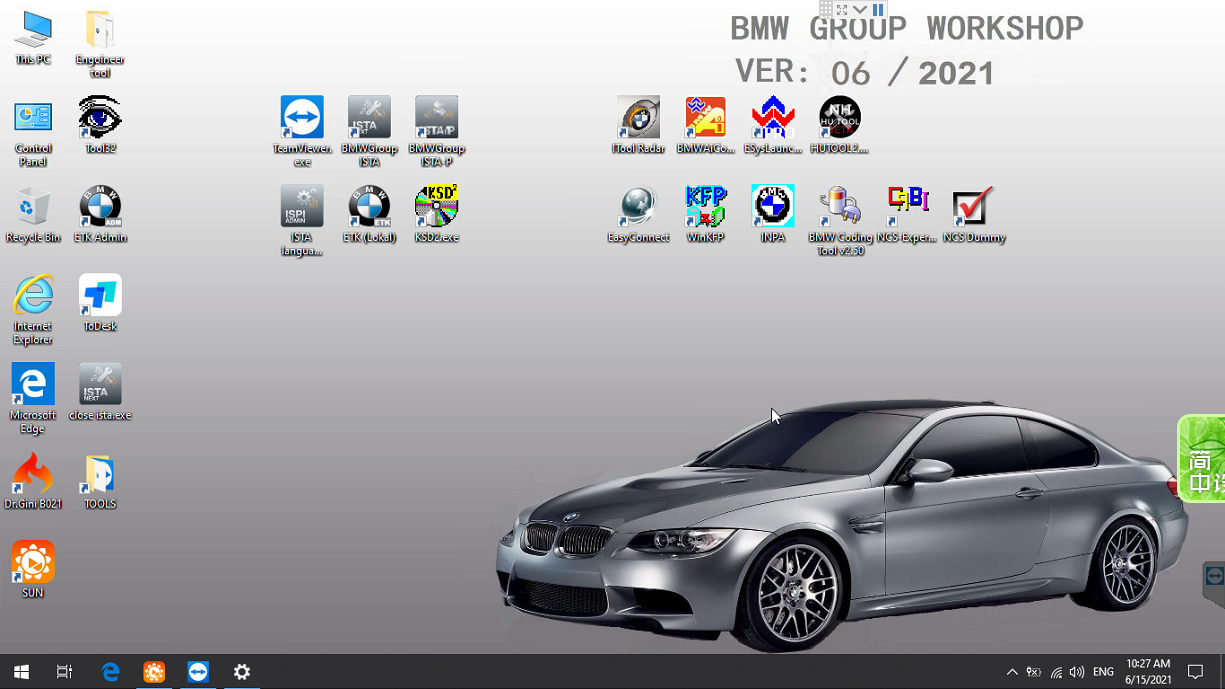The image size is (1225, 689).
Task: Pause the session via blue pause button
Action: coord(878,9)
